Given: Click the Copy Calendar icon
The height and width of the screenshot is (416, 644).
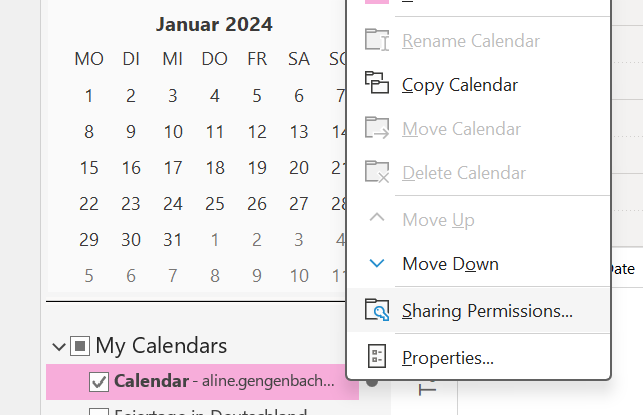Looking at the screenshot, I should tap(376, 84).
